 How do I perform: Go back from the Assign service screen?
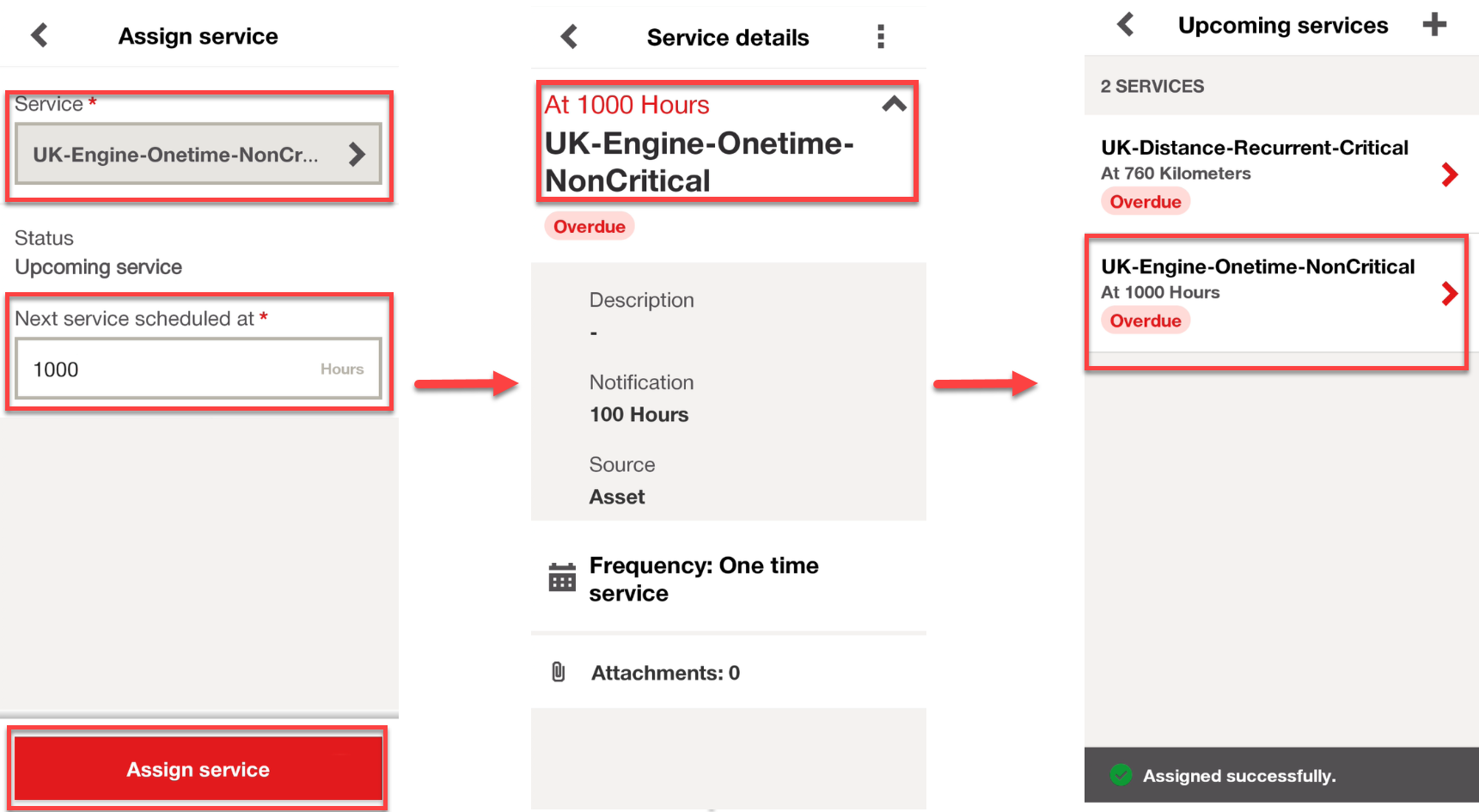[40, 35]
